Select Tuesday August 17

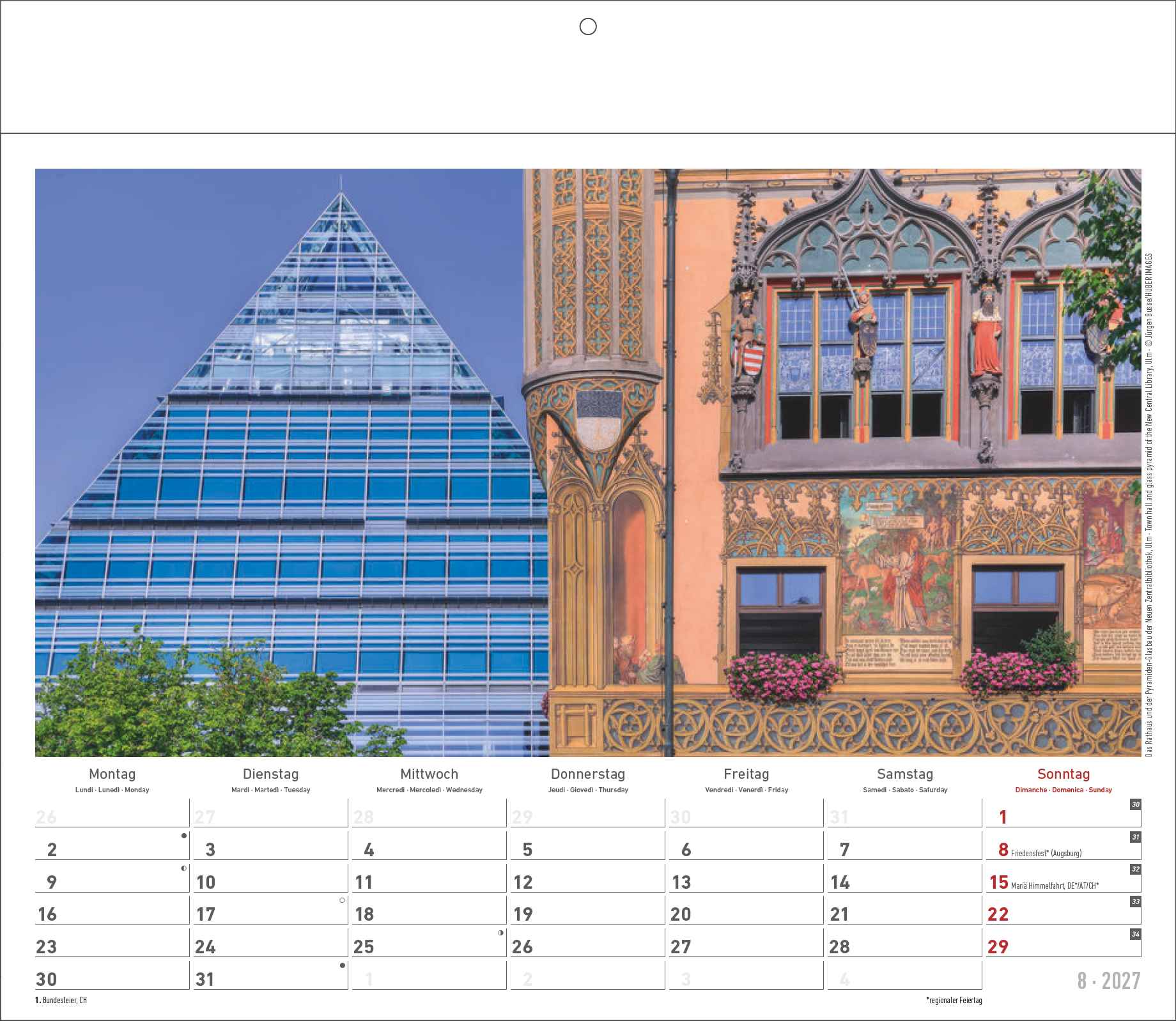[x=206, y=914]
